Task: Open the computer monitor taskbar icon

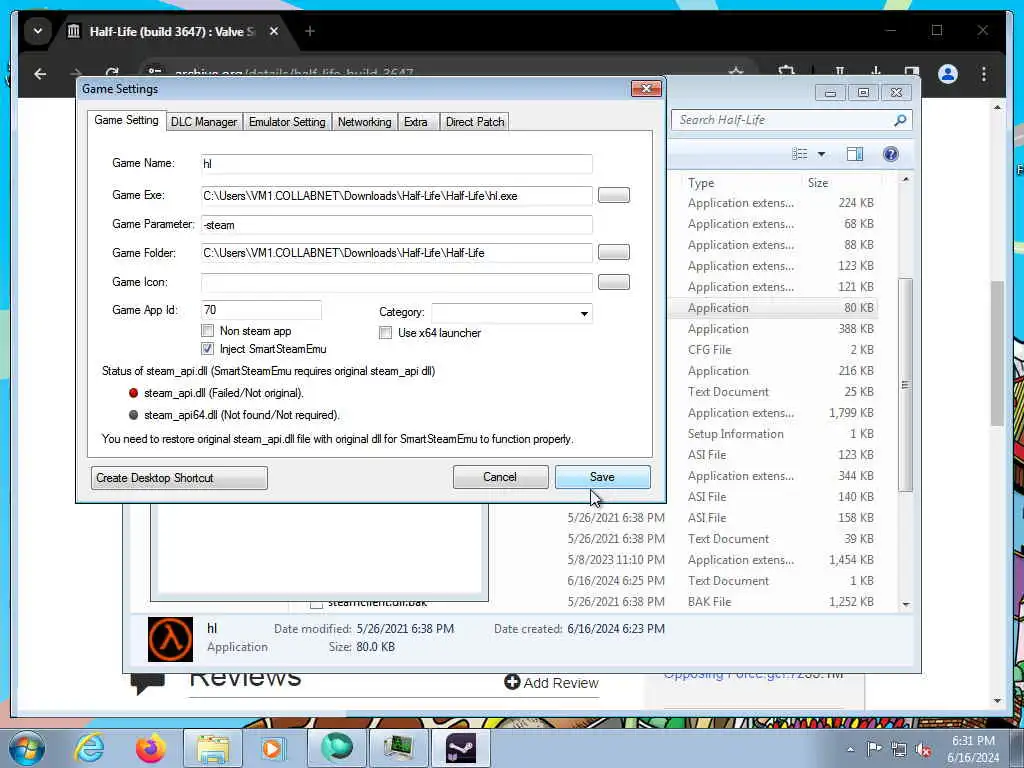Action: (x=398, y=748)
